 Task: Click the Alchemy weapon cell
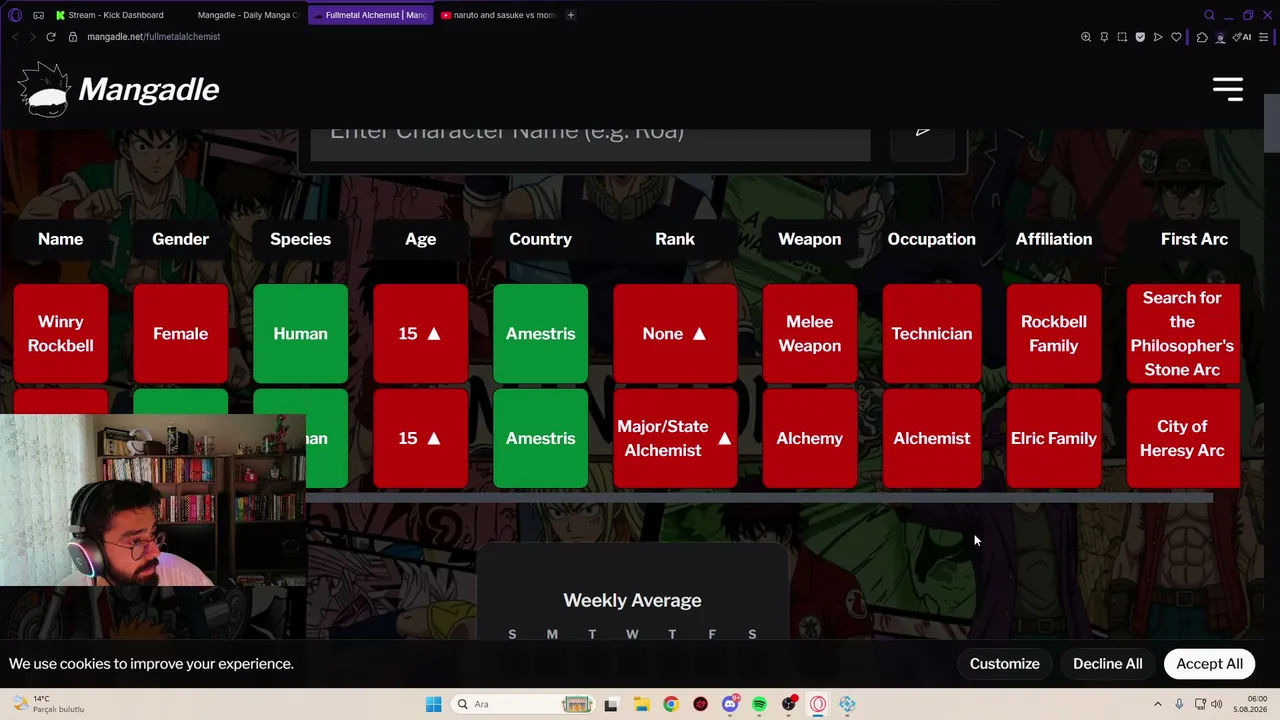pos(810,439)
